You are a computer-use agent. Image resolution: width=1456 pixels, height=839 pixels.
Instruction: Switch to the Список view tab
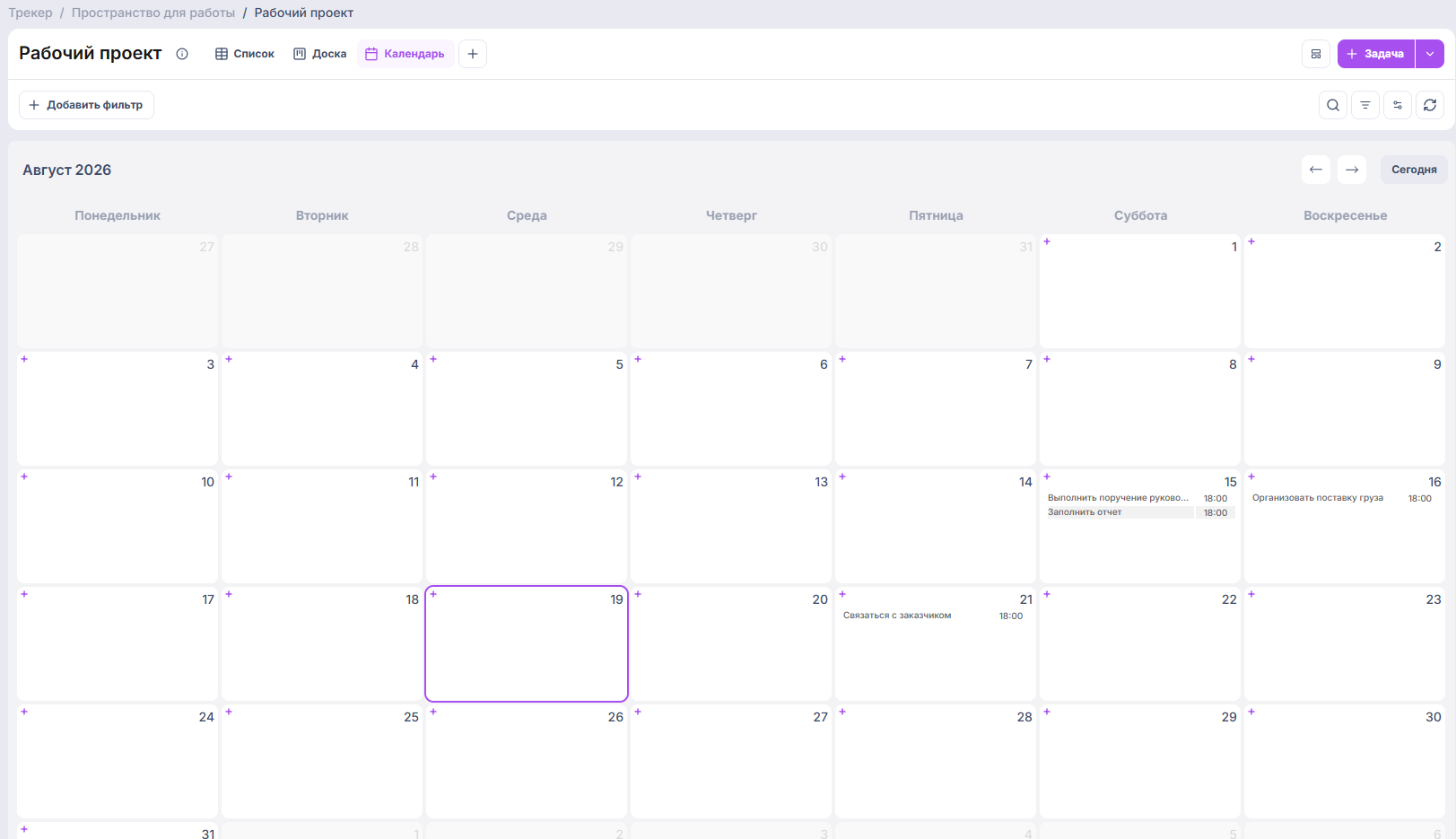click(245, 54)
